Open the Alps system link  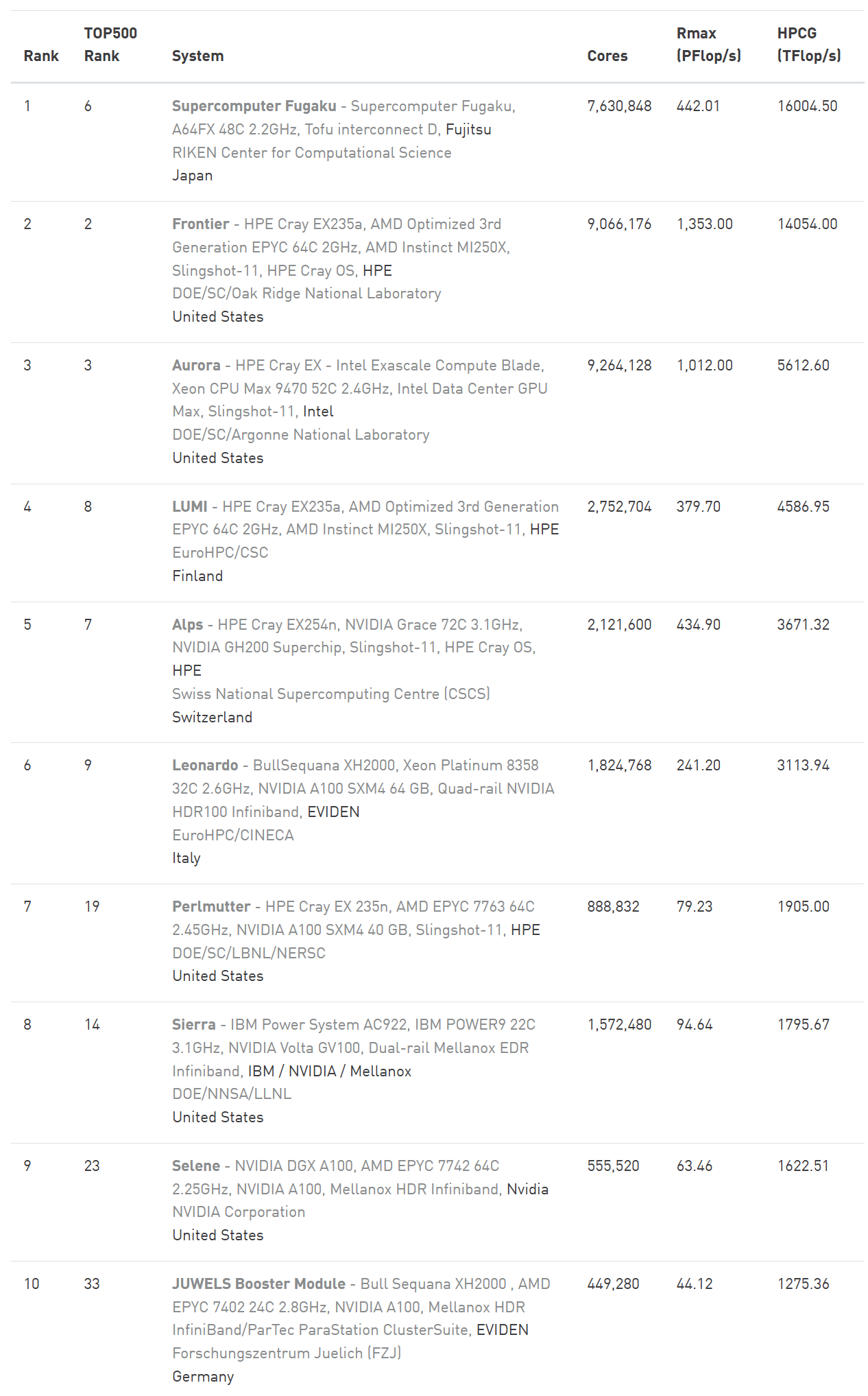coord(187,625)
